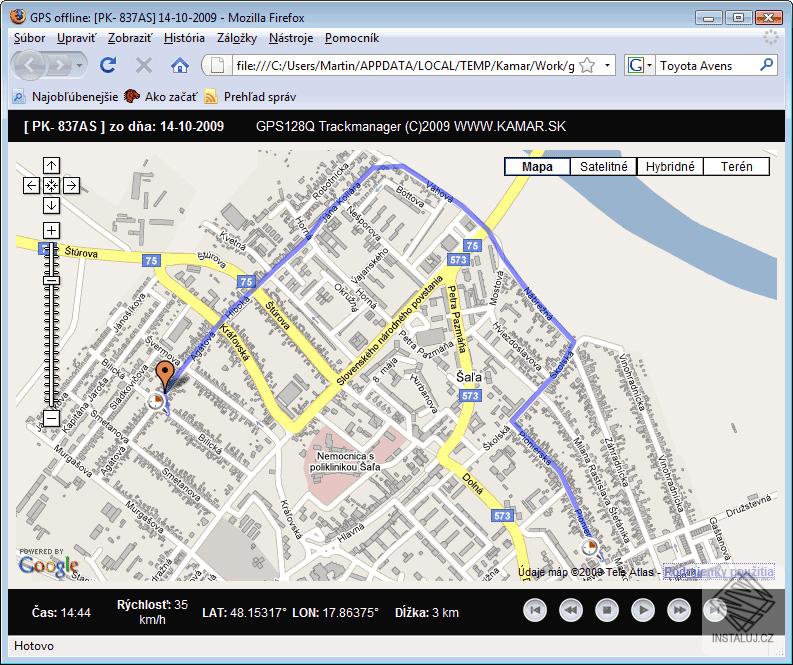Open the address bar history dropdown
Viewport: 793px width, 665px height.
click(607, 65)
